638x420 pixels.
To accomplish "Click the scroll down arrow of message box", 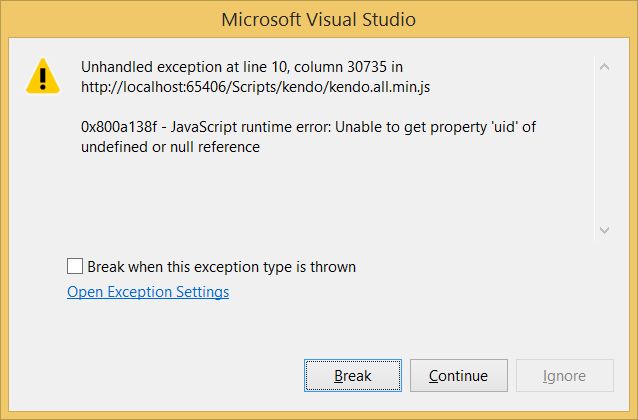I will (604, 230).
